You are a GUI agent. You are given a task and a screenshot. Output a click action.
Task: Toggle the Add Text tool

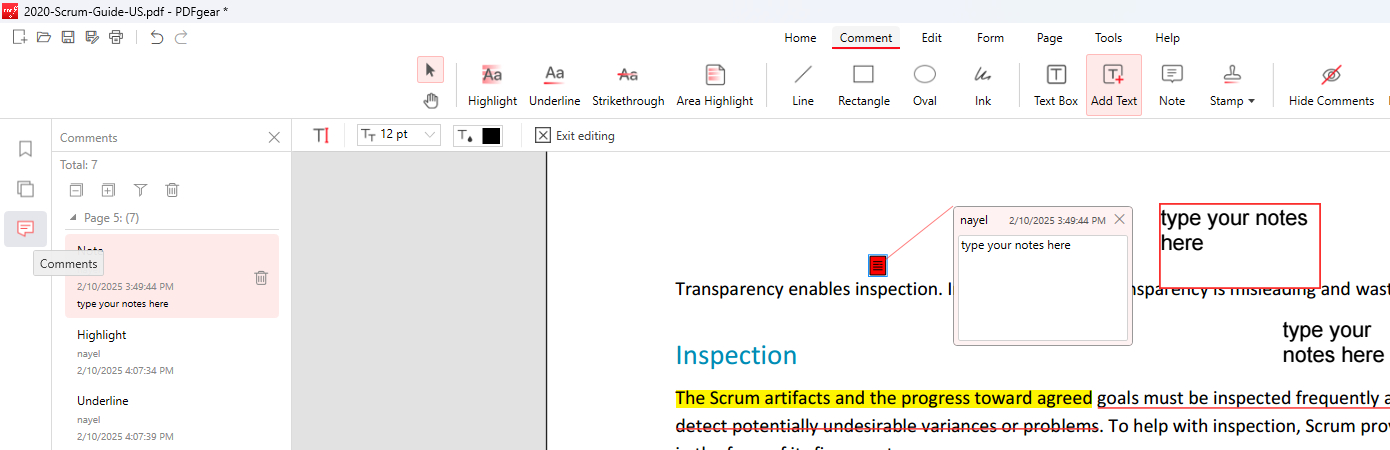coord(1114,85)
